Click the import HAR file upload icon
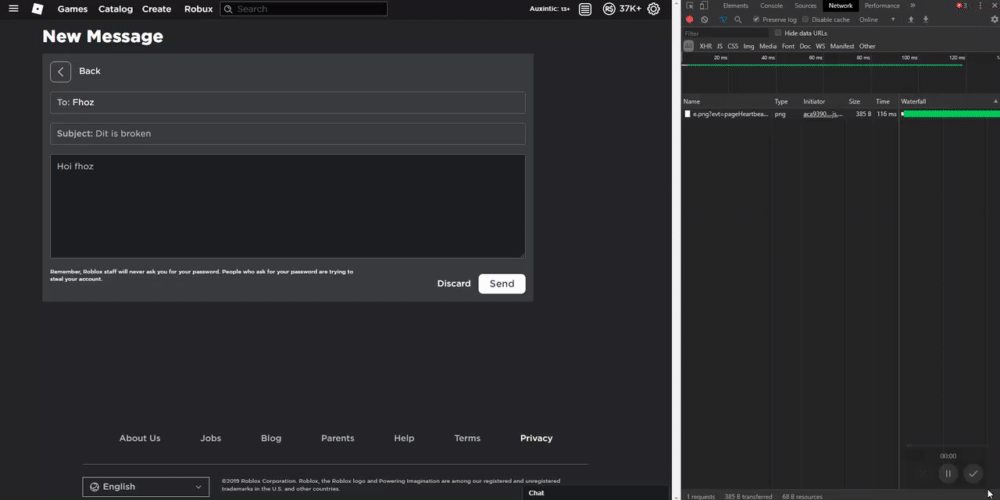Image resolution: width=1000 pixels, height=500 pixels. [x=911, y=20]
